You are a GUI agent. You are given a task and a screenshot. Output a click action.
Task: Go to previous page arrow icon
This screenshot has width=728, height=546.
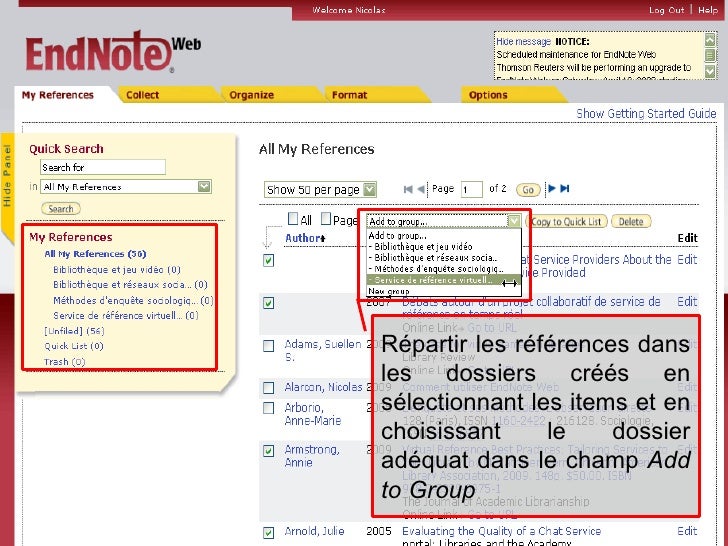pyautogui.click(x=421, y=189)
